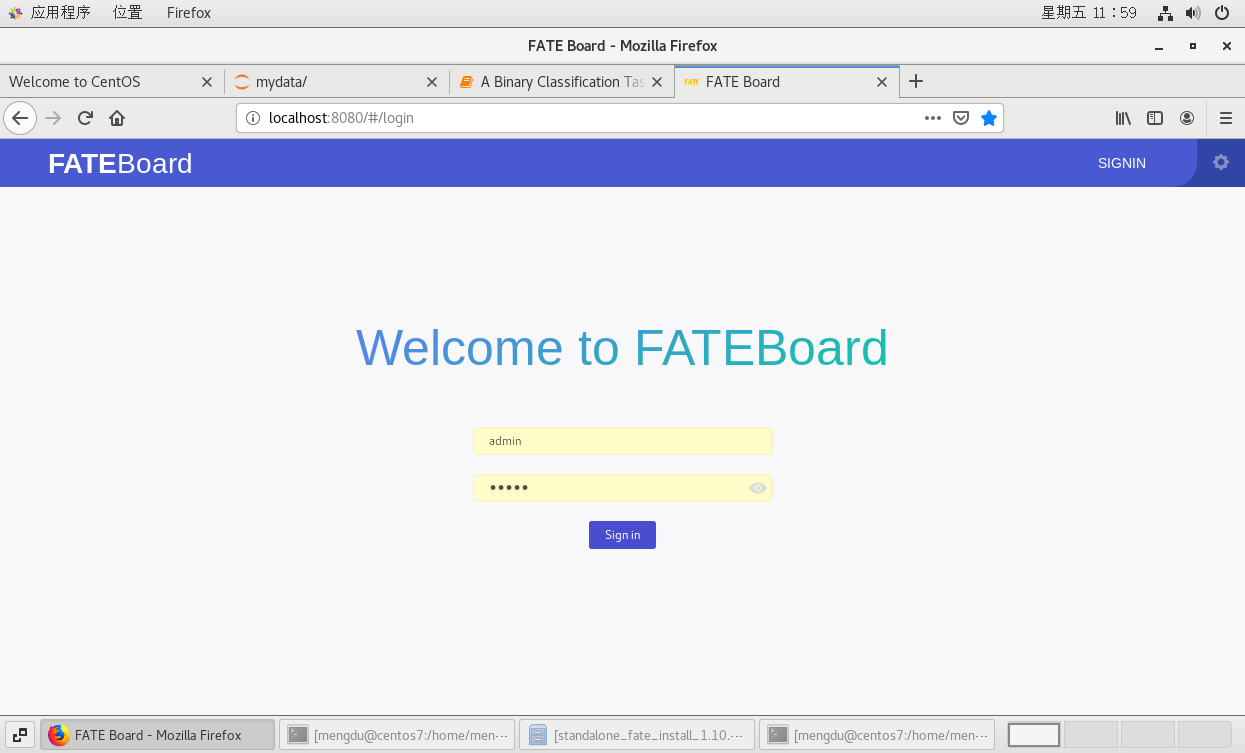Open a new tab with plus button
Viewport: 1245px width, 753px height.
pyautogui.click(x=916, y=82)
